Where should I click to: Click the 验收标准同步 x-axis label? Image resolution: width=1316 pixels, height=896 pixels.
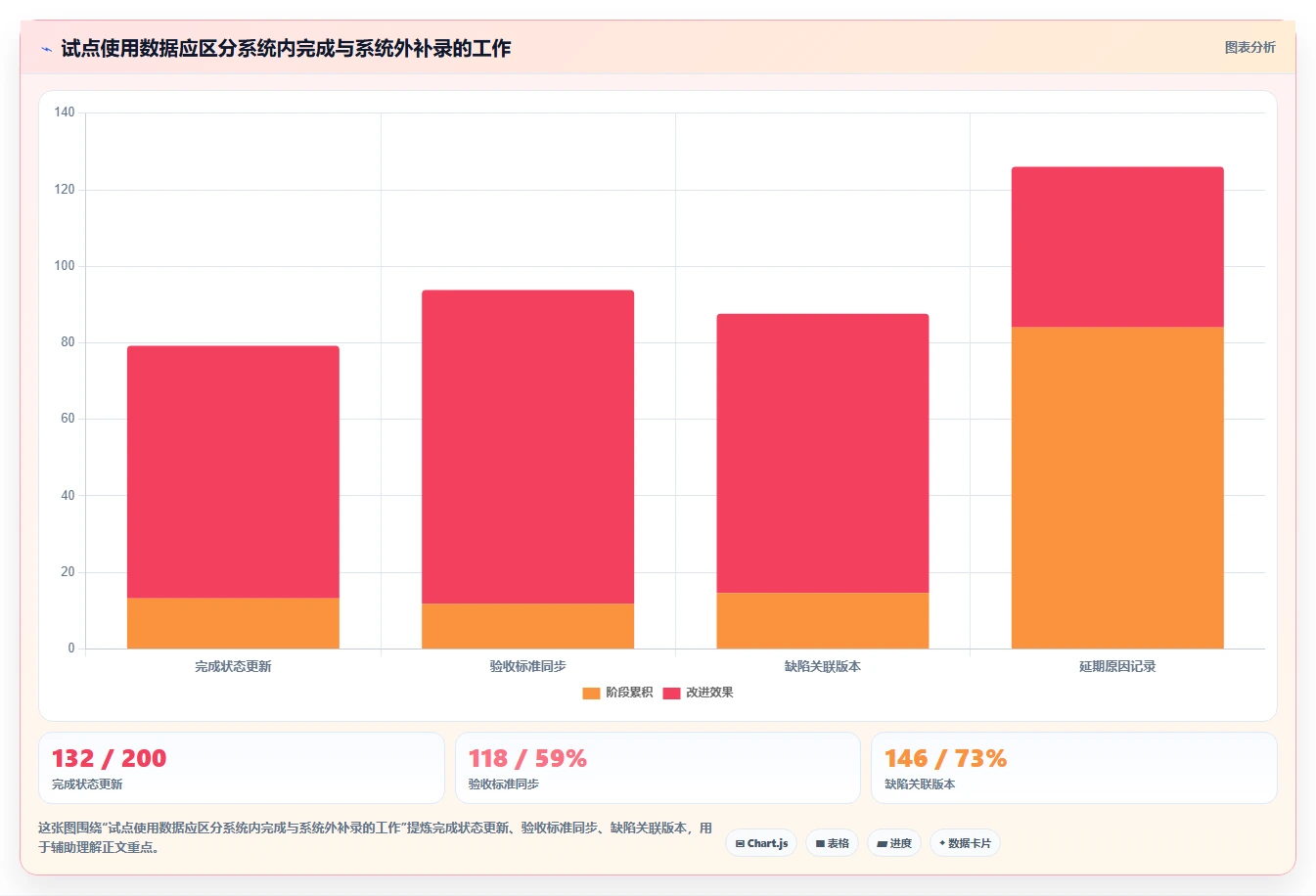click(x=527, y=666)
